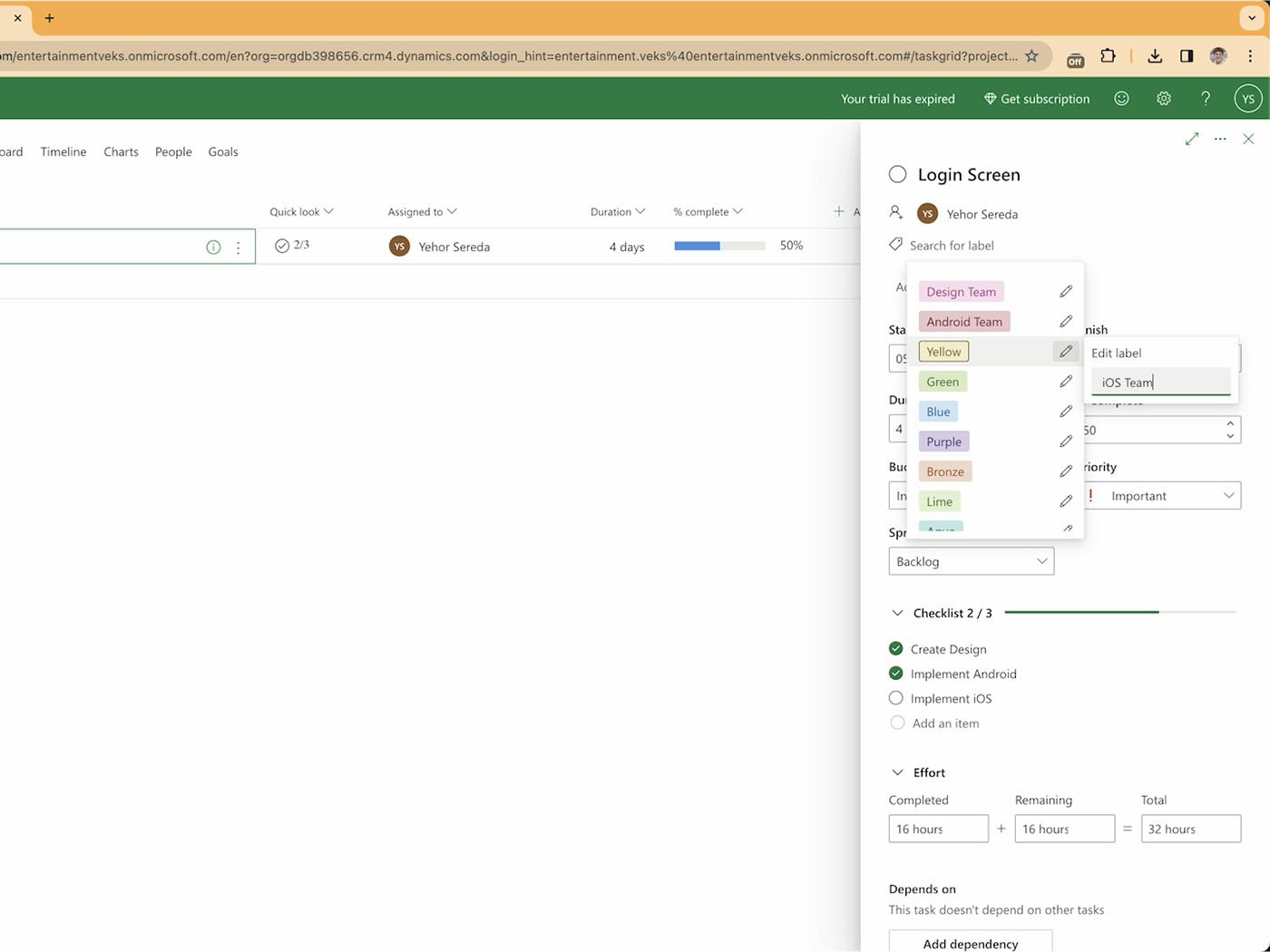The height and width of the screenshot is (952, 1270).
Task: Edit the Design Team label pencil icon
Action: pyautogui.click(x=1066, y=291)
